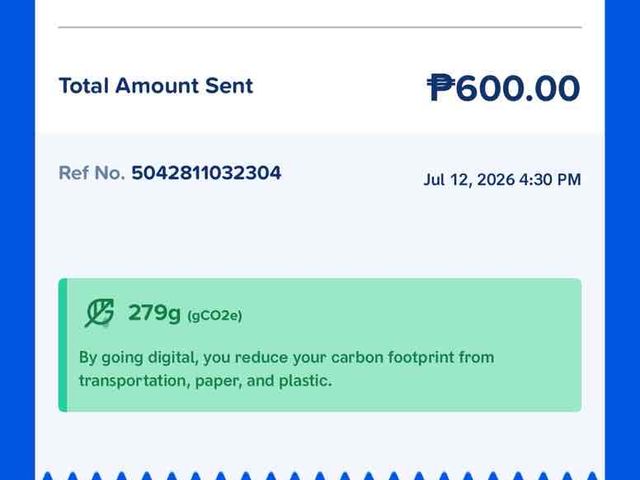Open the green carbon footprint banner
Image resolution: width=640 pixels, height=480 pixels.
(320, 345)
